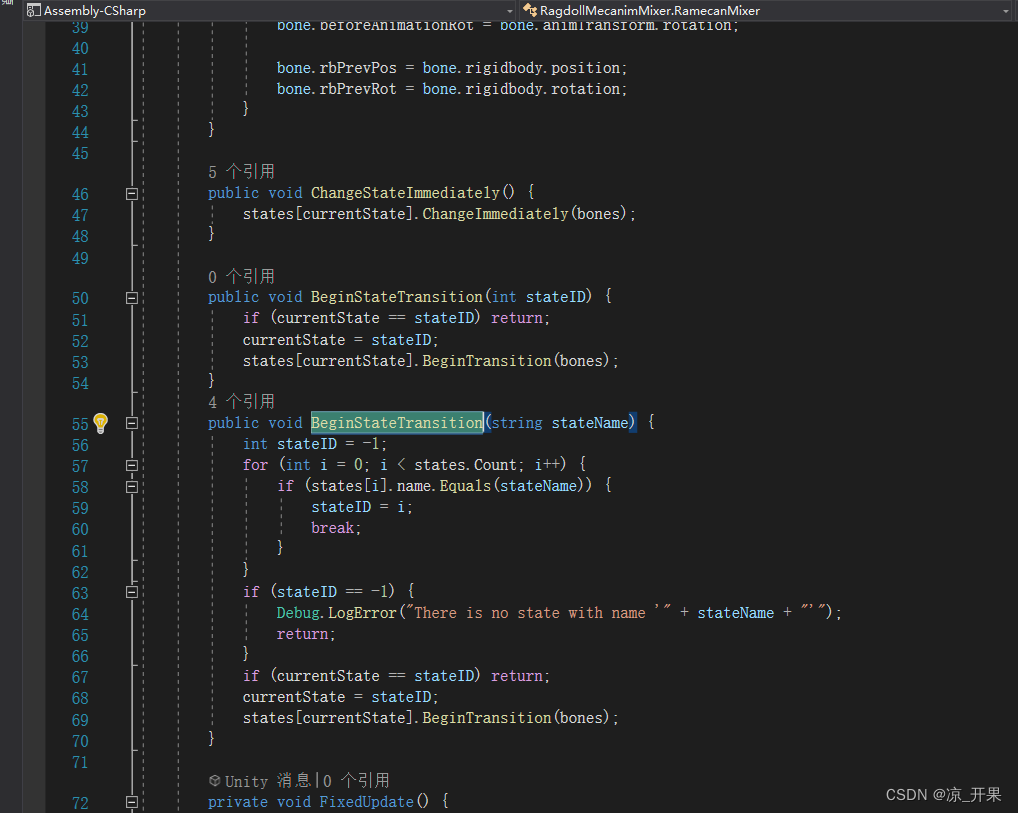
Task: Click line number 64 in the margin
Action: (80, 614)
